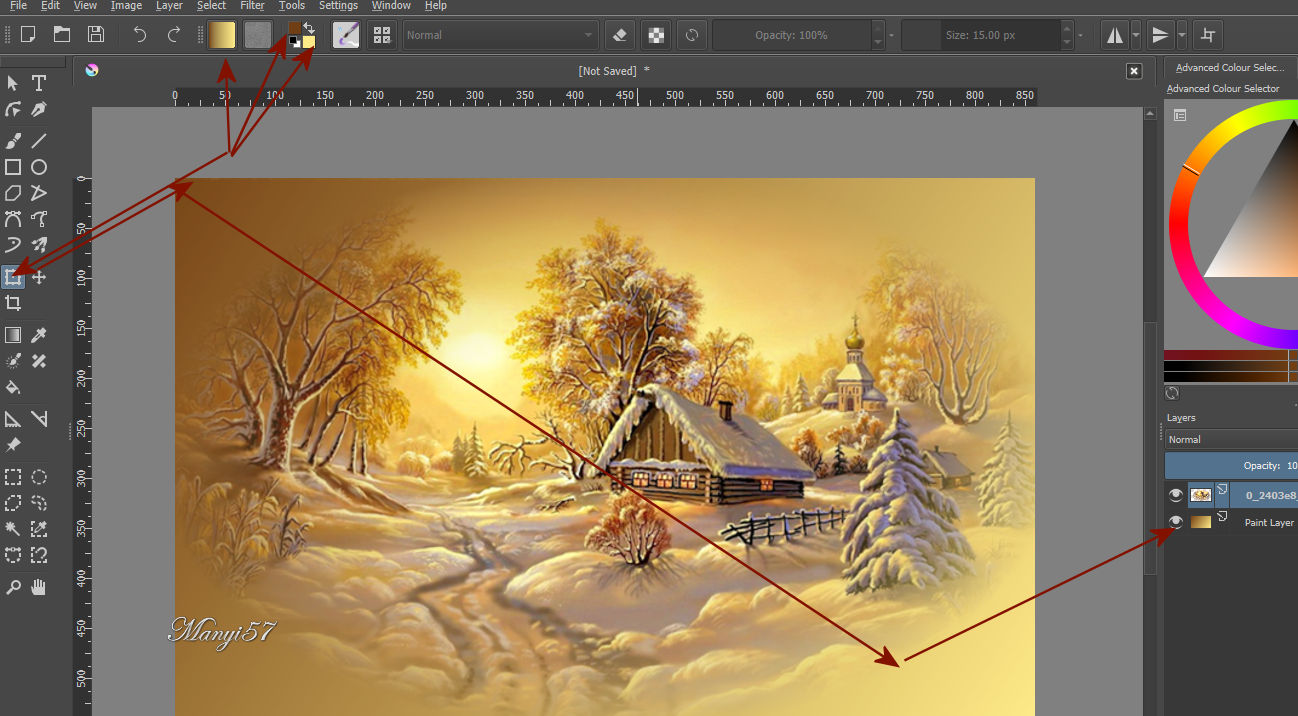1298x716 pixels.
Task: Open horizontal mirror options dropdown
Action: click(1136, 35)
